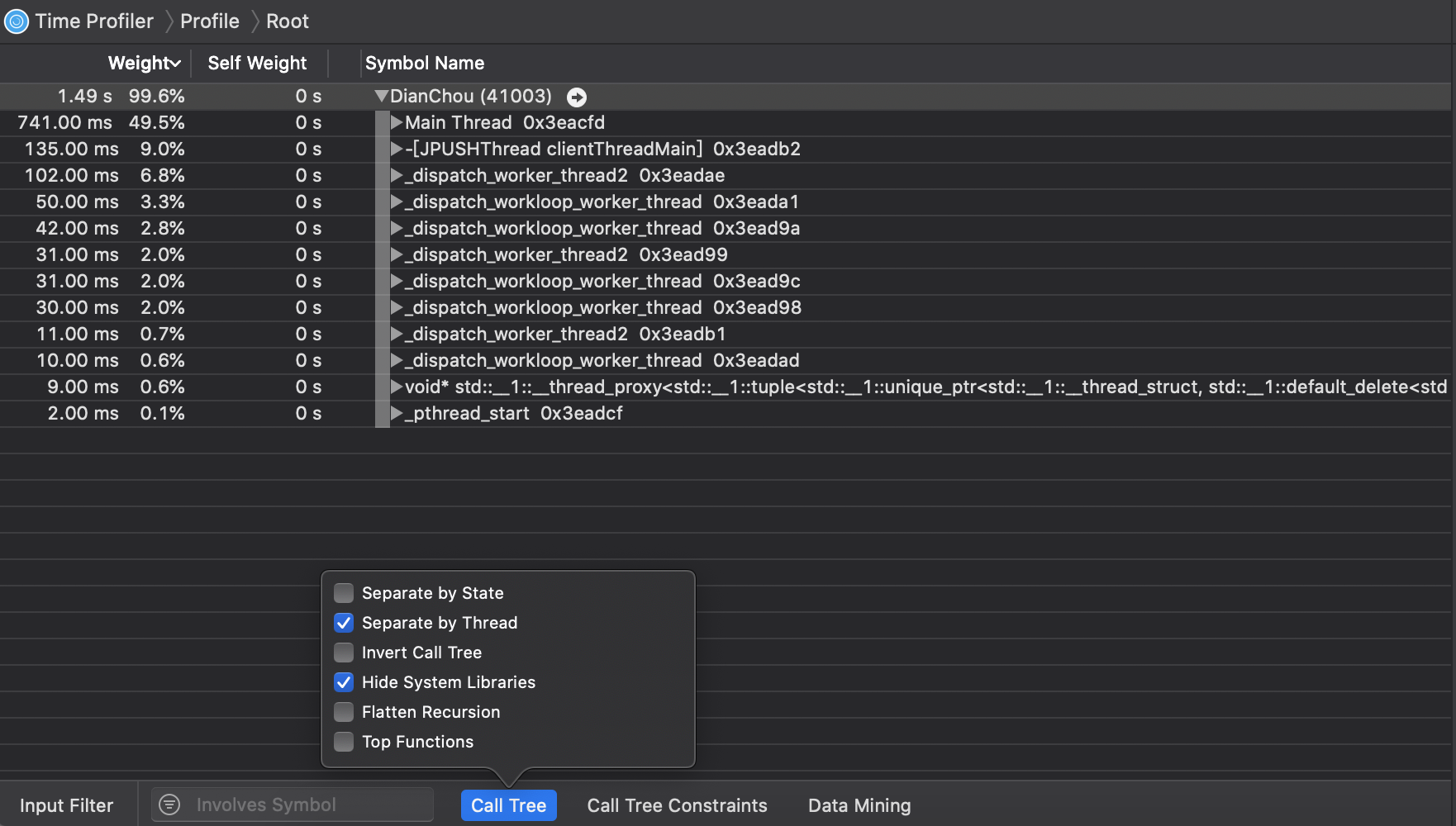
Task: Open Call Tree Constraints options
Action: pos(677,805)
